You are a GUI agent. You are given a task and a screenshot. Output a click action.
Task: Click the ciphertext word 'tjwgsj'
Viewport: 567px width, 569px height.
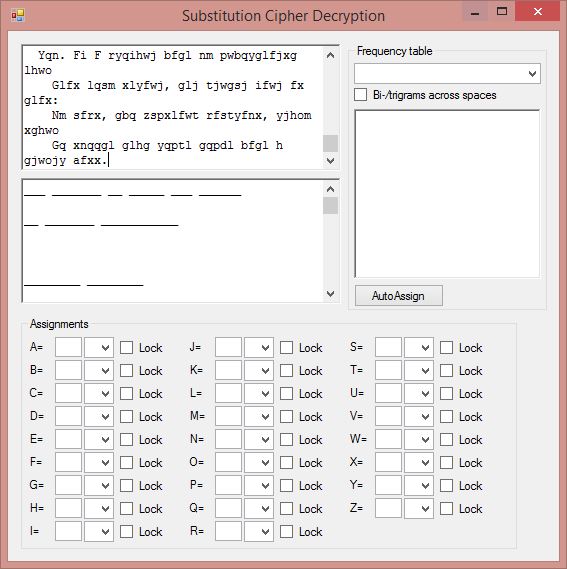pos(227,86)
